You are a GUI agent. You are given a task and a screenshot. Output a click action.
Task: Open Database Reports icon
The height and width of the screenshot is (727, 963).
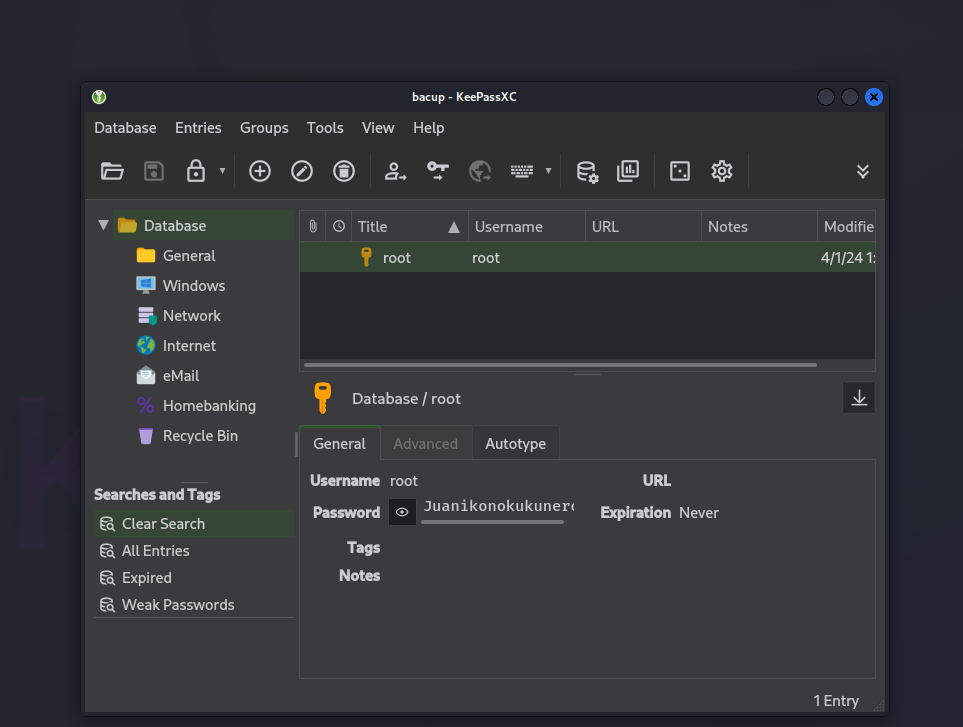pos(628,171)
